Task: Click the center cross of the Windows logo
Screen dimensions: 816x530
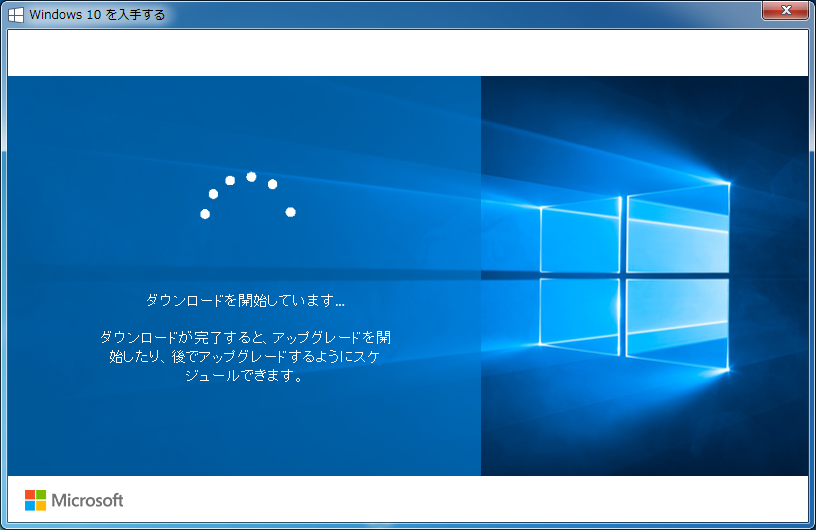Action: [624, 274]
